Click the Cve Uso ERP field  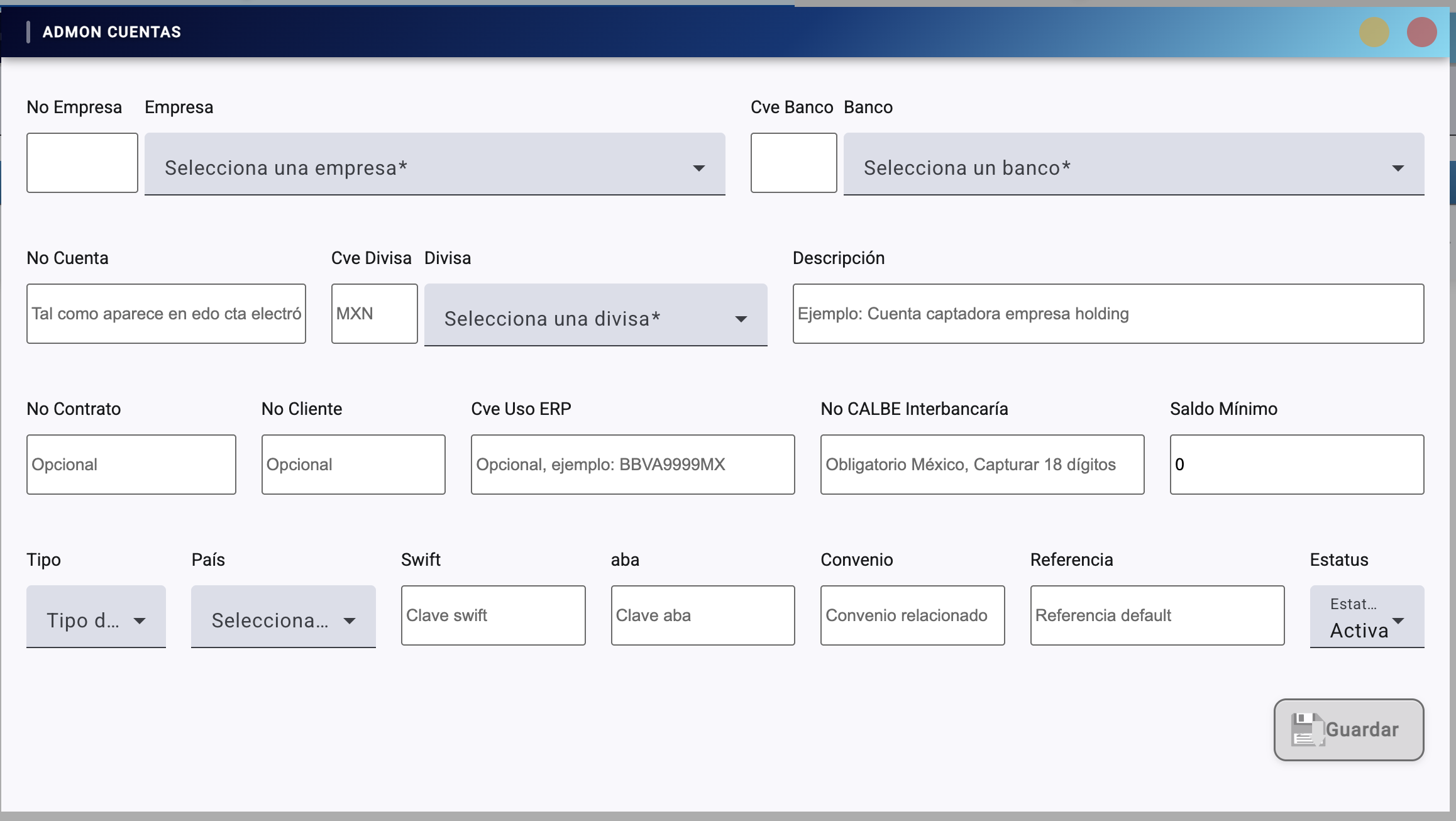[632, 465]
